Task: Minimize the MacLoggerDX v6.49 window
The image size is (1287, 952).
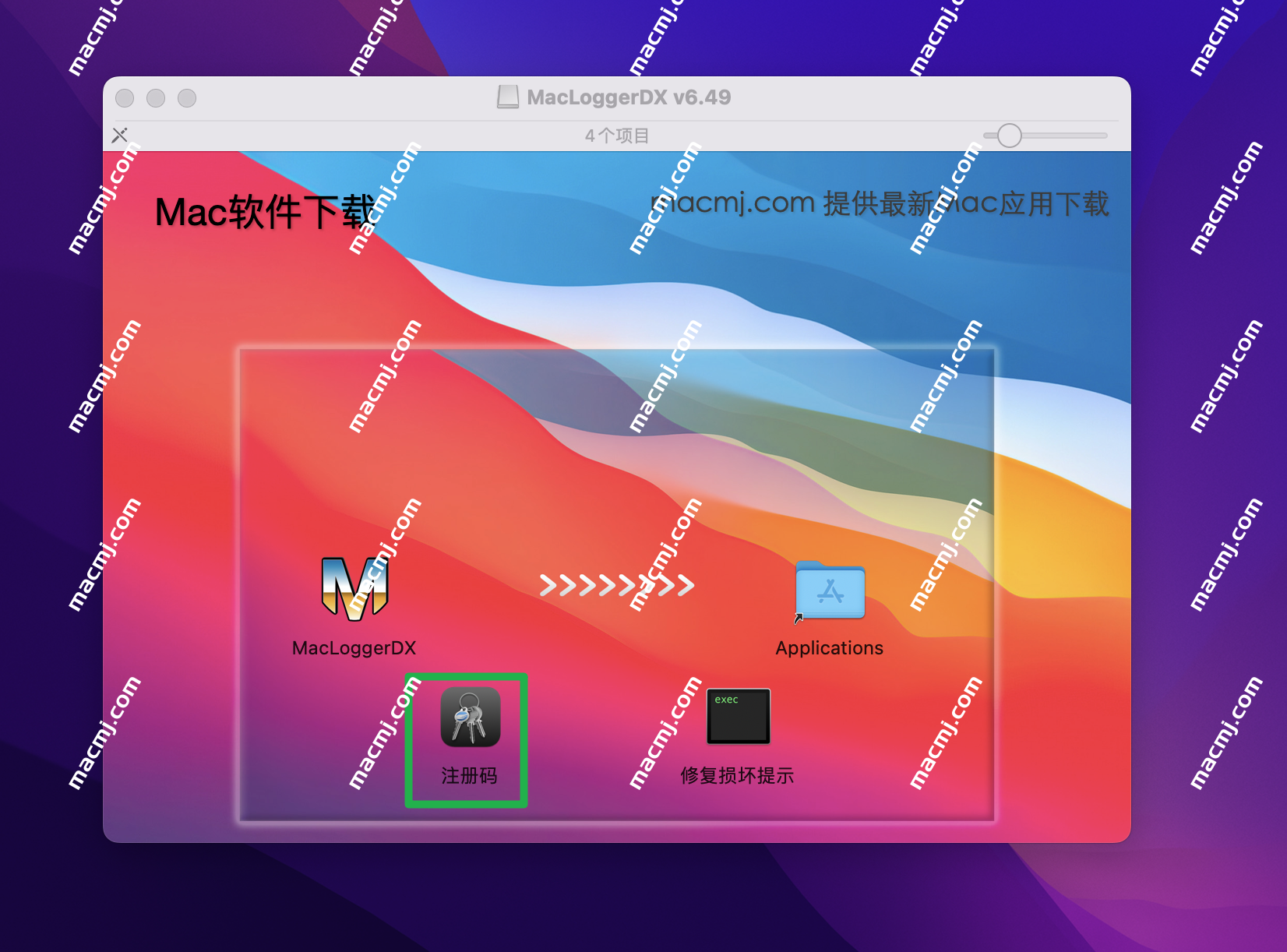Action: pyautogui.click(x=156, y=98)
